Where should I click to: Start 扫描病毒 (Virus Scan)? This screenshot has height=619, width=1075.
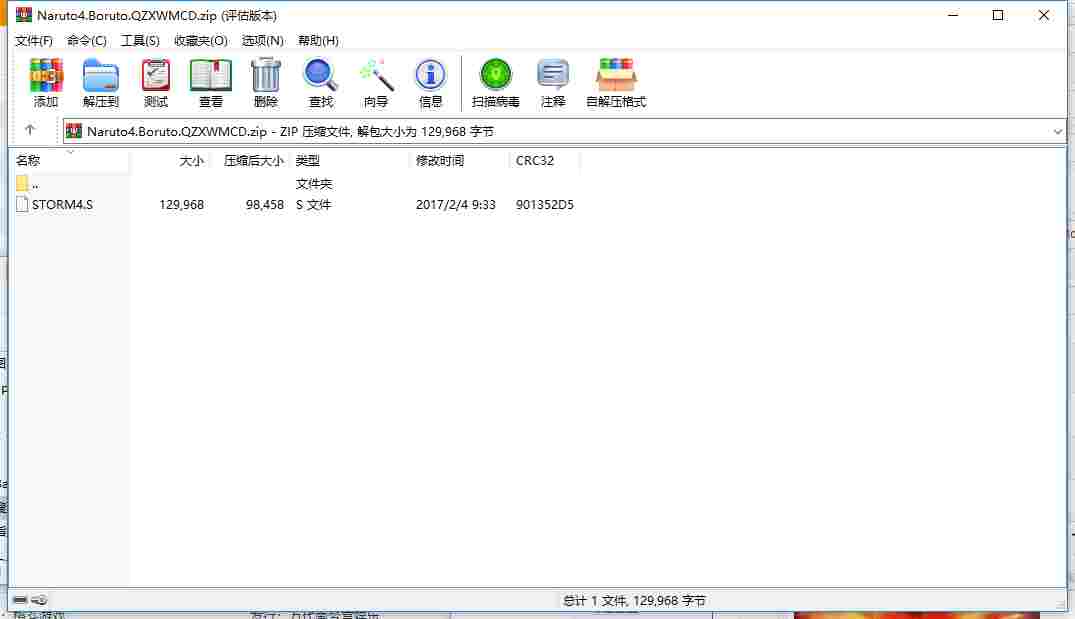496,83
